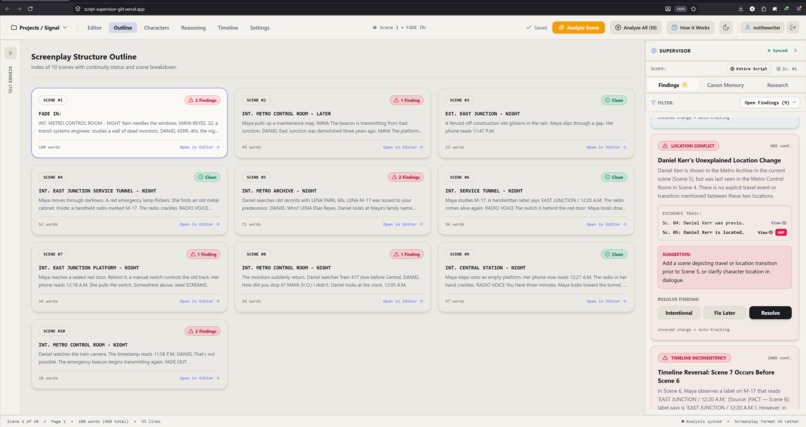
Task: Click the 1 Finding badge on Scene #8
Action: [x=407, y=254]
